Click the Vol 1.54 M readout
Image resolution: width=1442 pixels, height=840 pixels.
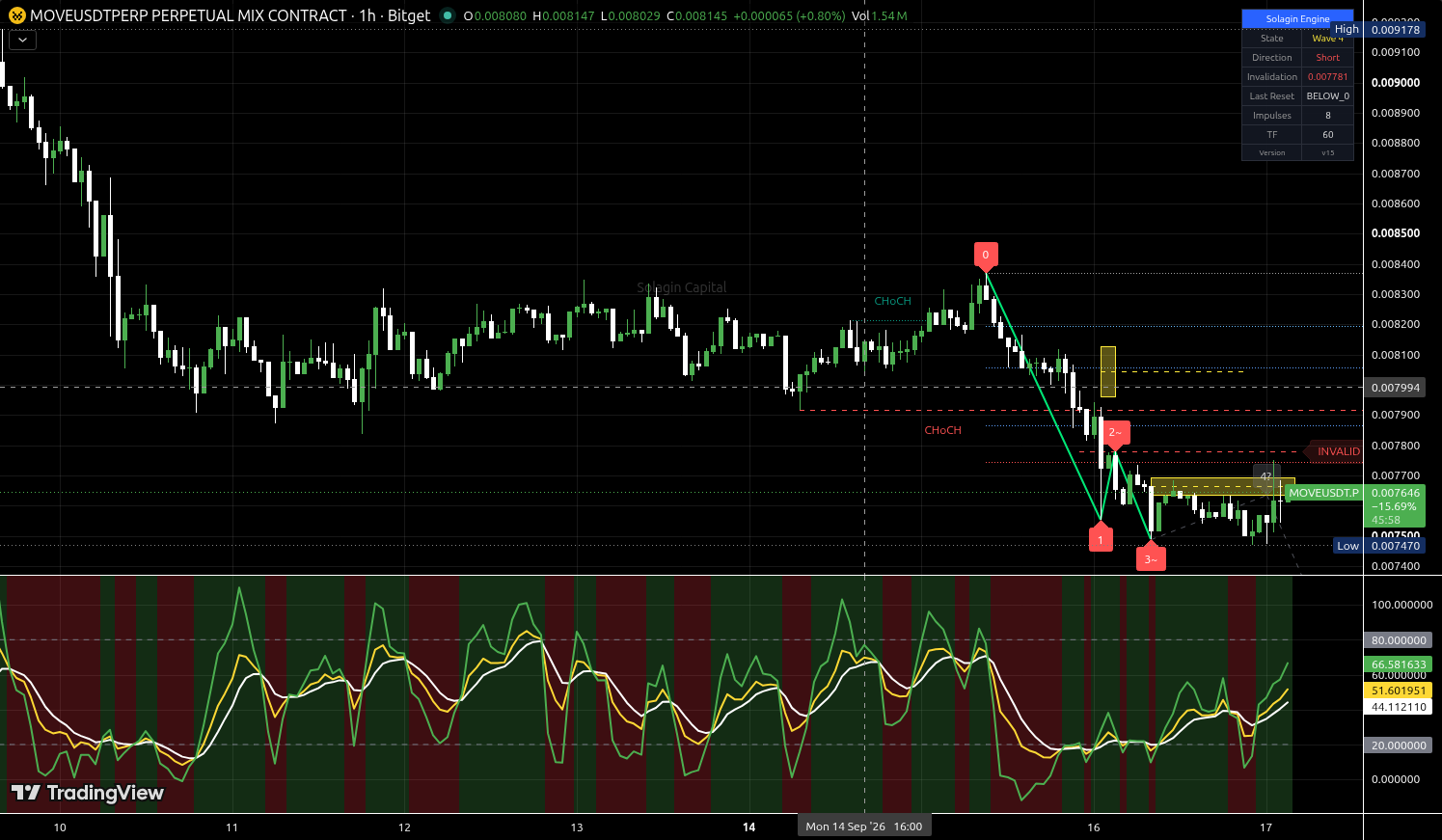879,16
